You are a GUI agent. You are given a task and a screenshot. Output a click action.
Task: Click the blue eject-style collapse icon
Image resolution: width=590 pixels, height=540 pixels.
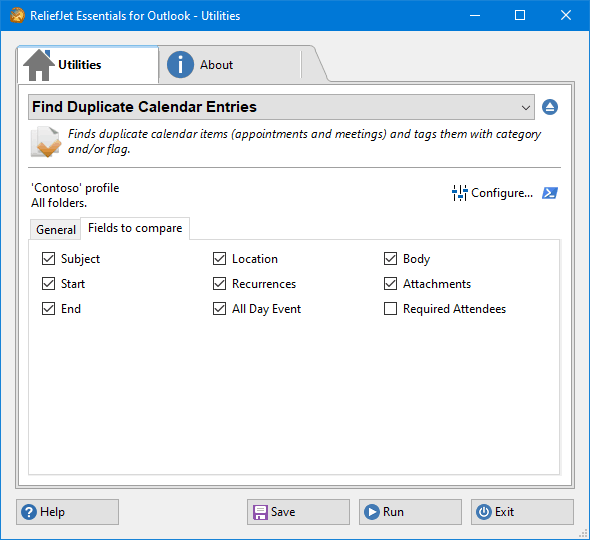click(x=550, y=107)
